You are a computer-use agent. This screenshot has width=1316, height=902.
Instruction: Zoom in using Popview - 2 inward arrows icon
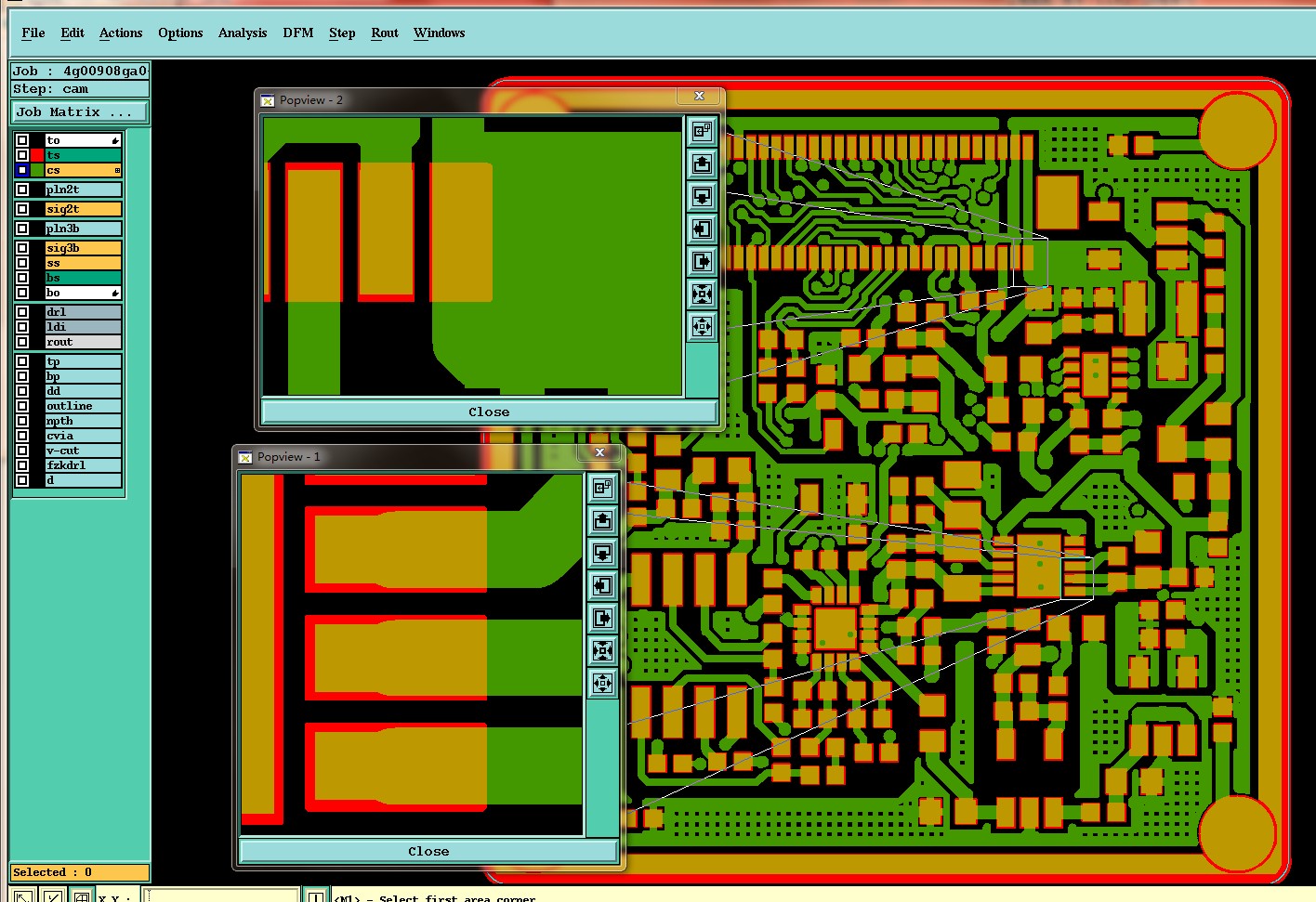[x=702, y=294]
